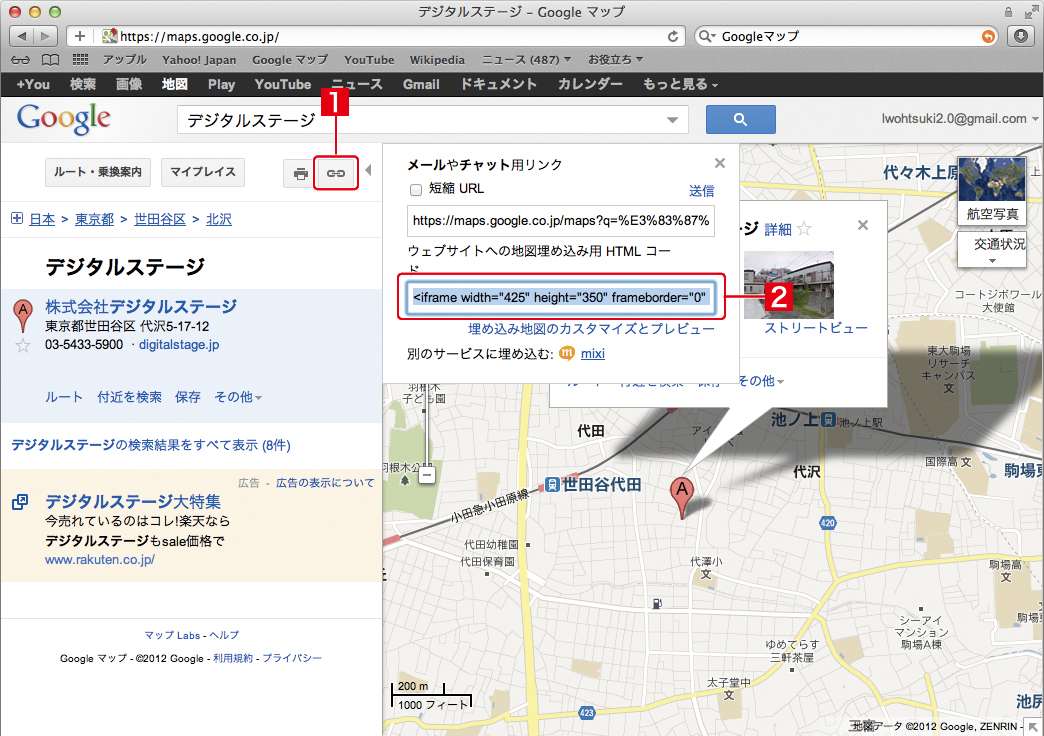
Task: Click the red marker A on the map
Action: [x=681, y=497]
